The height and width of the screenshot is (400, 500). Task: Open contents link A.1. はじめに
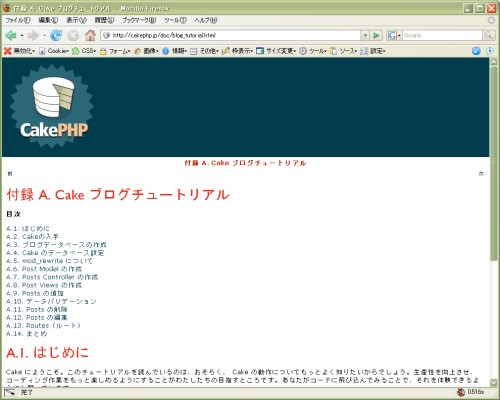28,229
